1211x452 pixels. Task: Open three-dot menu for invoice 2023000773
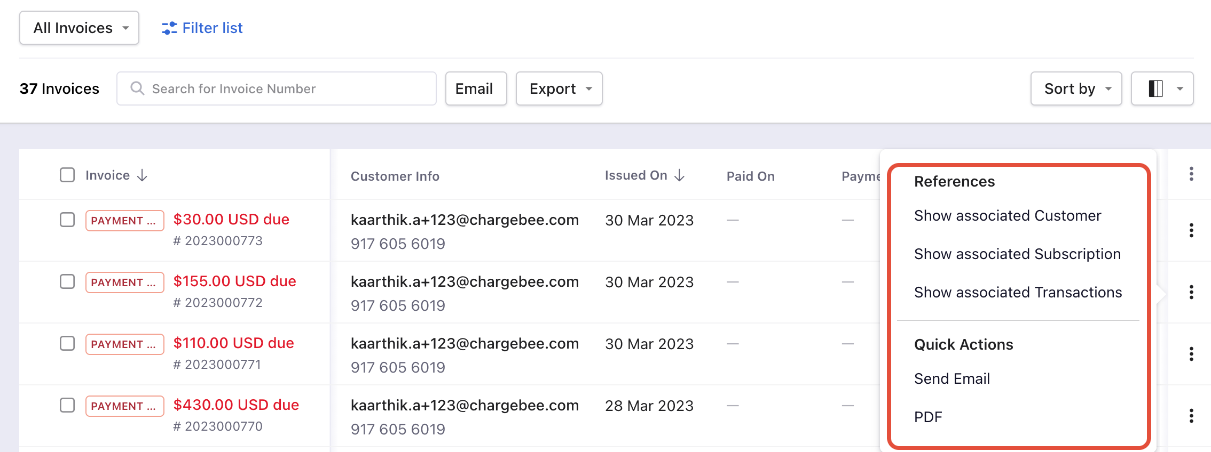1191,231
